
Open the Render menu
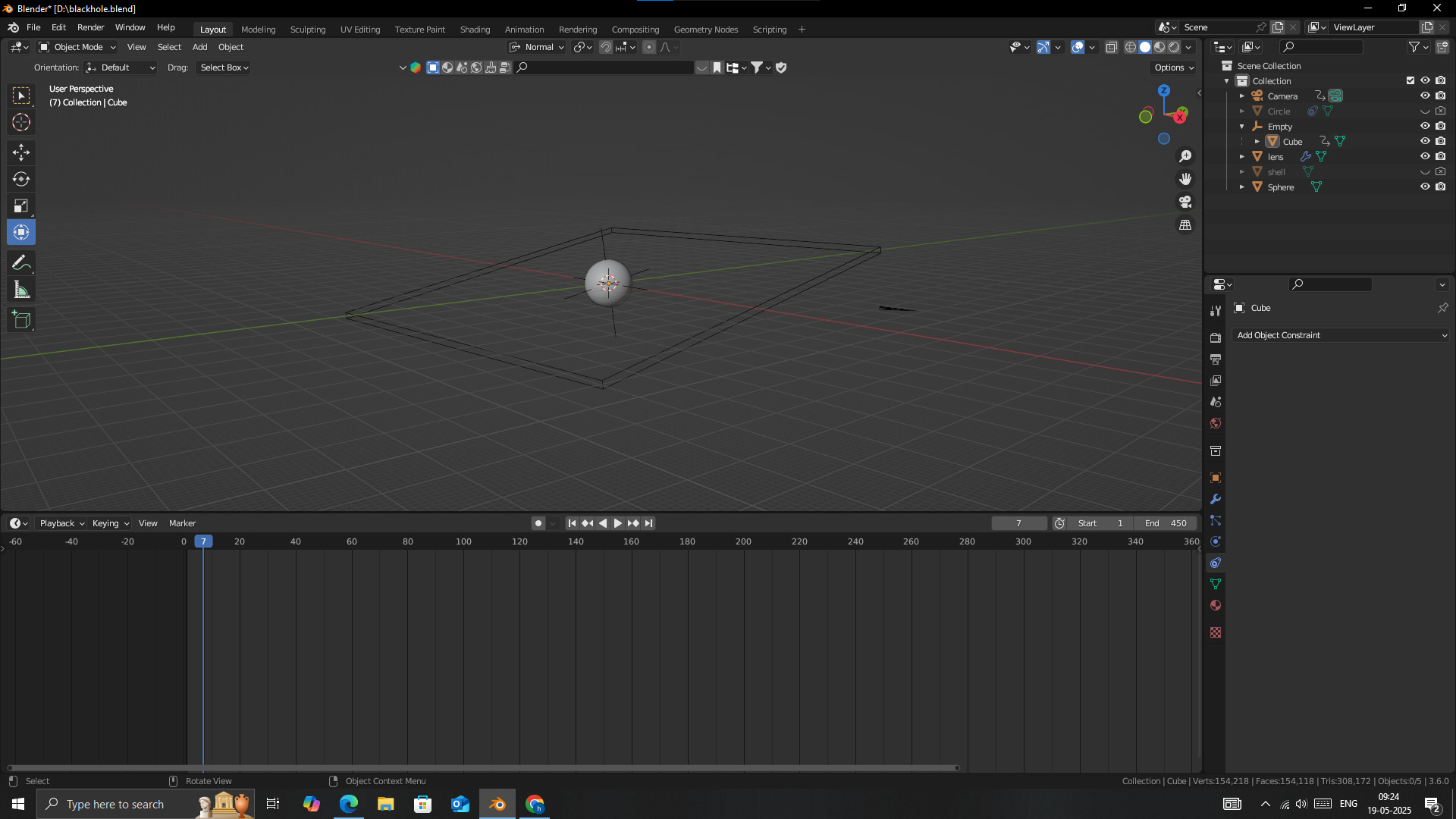pos(90,27)
